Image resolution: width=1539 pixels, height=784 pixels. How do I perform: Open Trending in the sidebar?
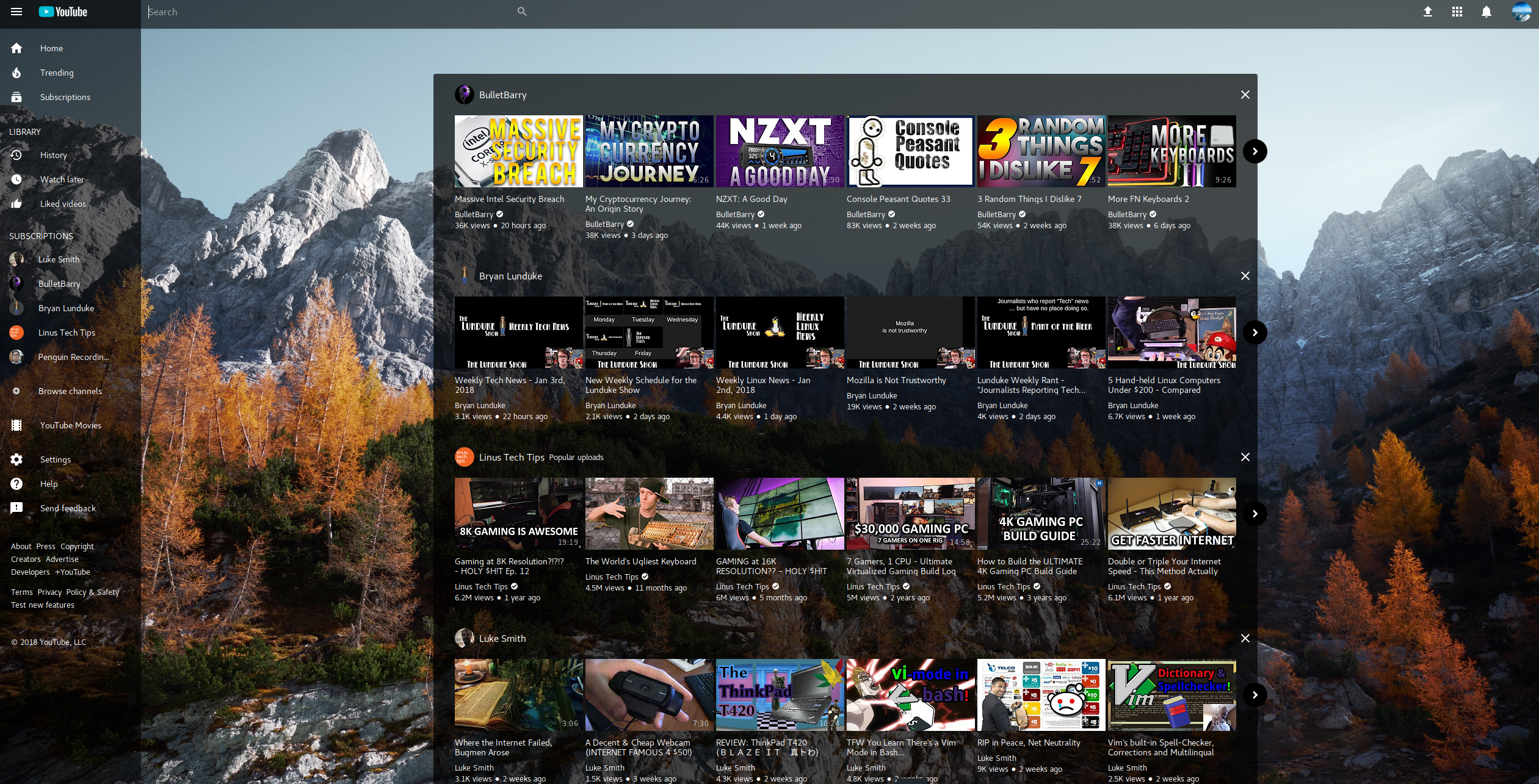70,73
